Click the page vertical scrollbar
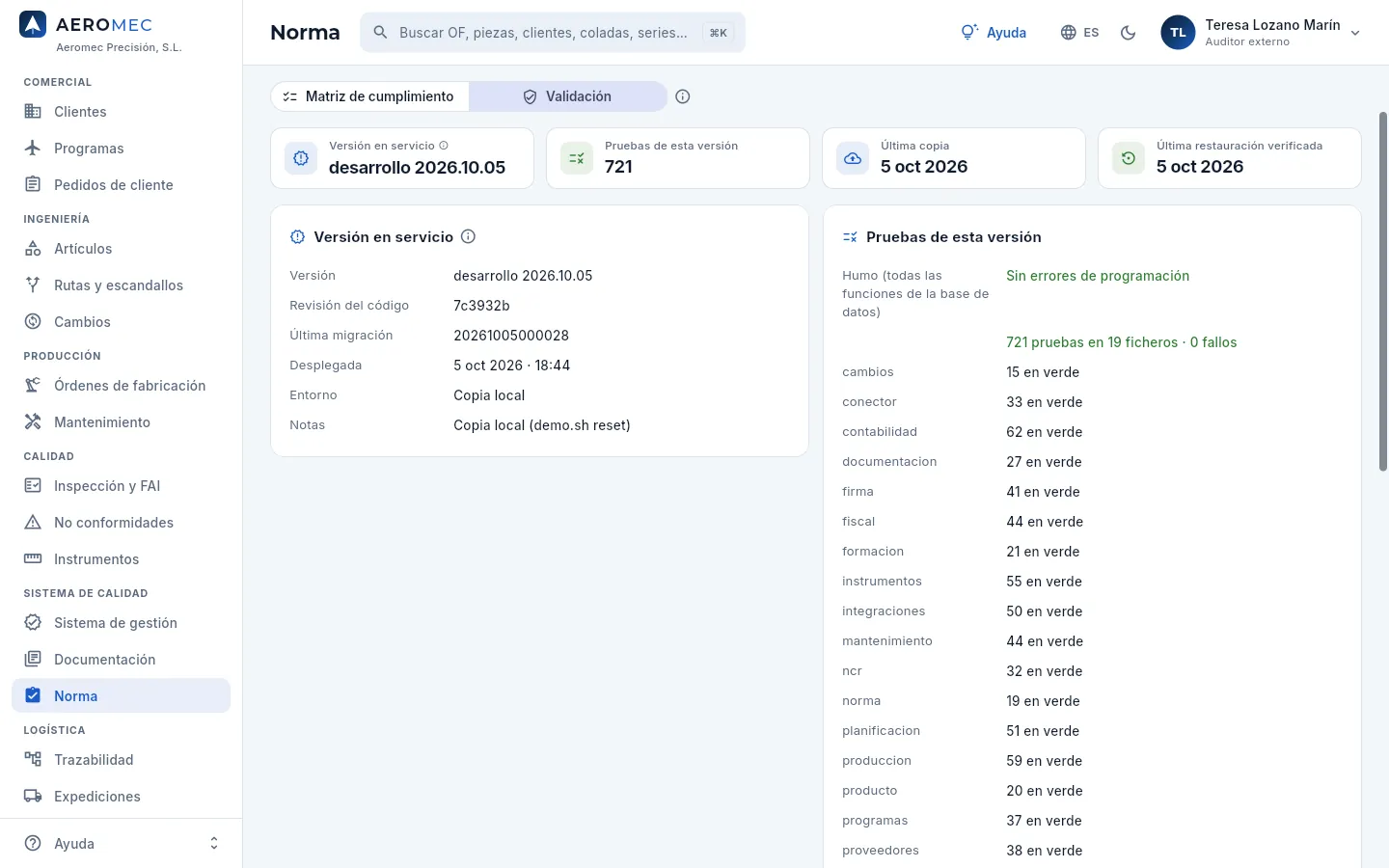Image resolution: width=1389 pixels, height=868 pixels. click(1383, 291)
